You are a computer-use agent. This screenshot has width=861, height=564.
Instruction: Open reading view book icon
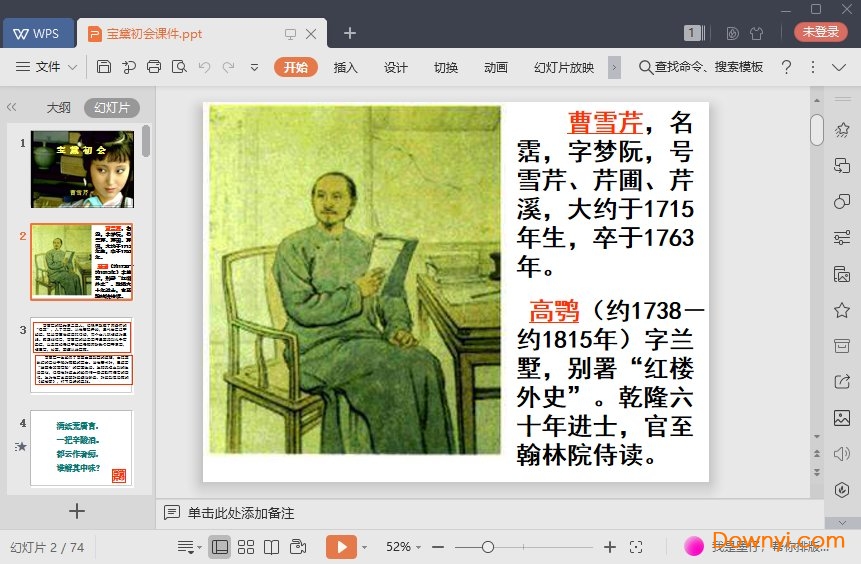point(271,547)
